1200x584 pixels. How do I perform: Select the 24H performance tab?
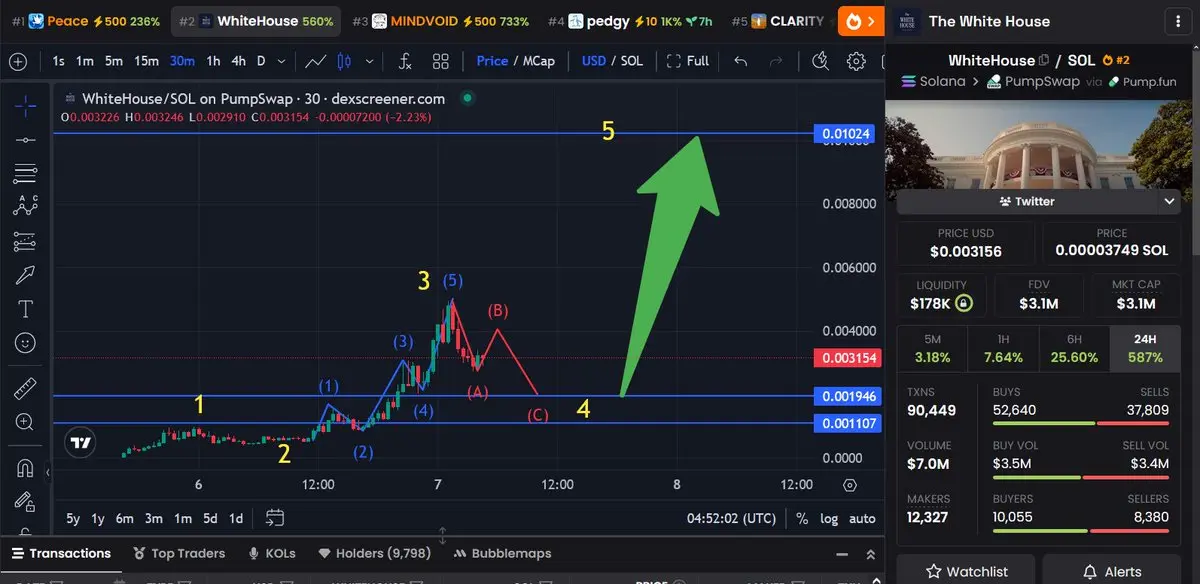pyautogui.click(x=1145, y=348)
